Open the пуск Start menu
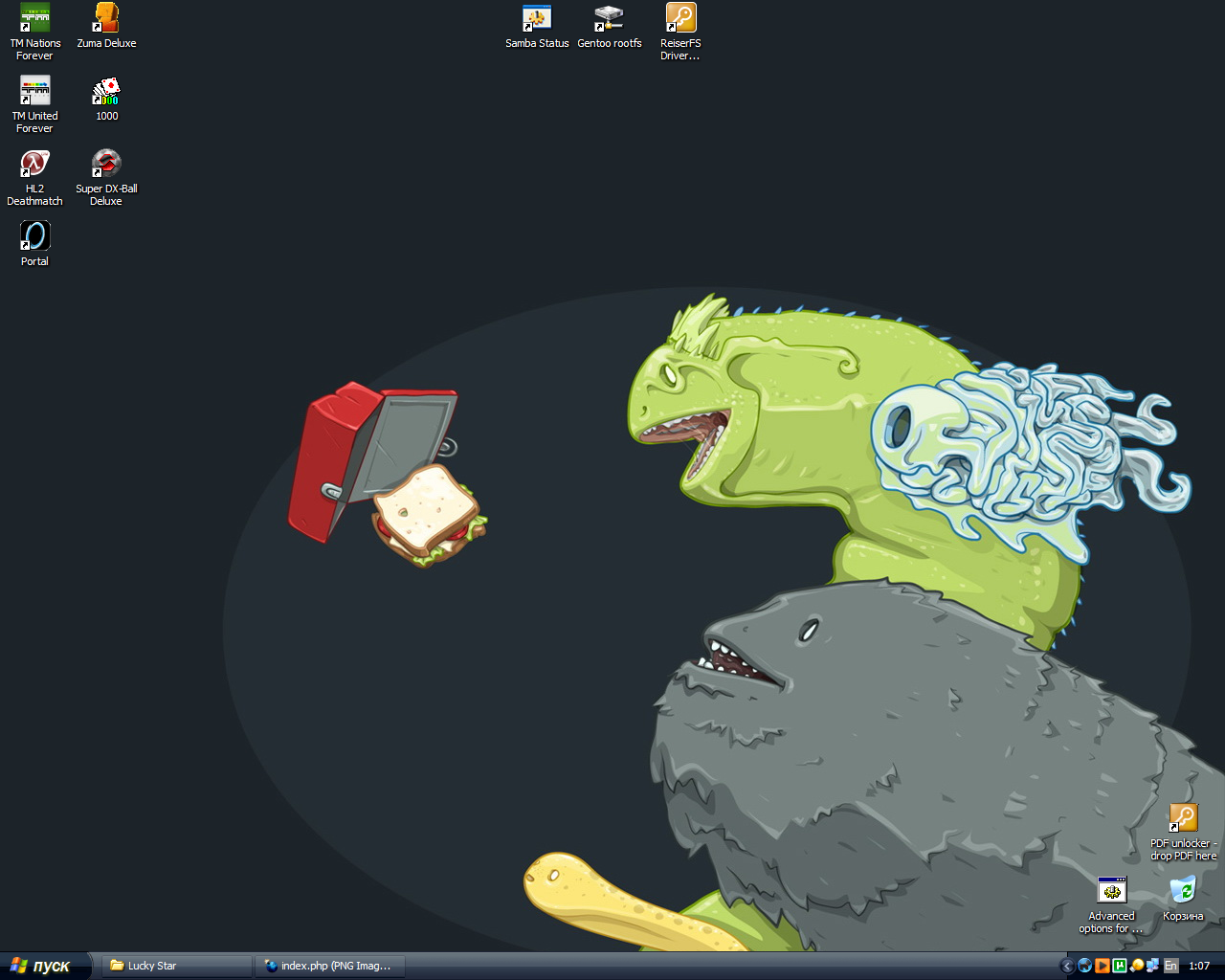 point(45,966)
